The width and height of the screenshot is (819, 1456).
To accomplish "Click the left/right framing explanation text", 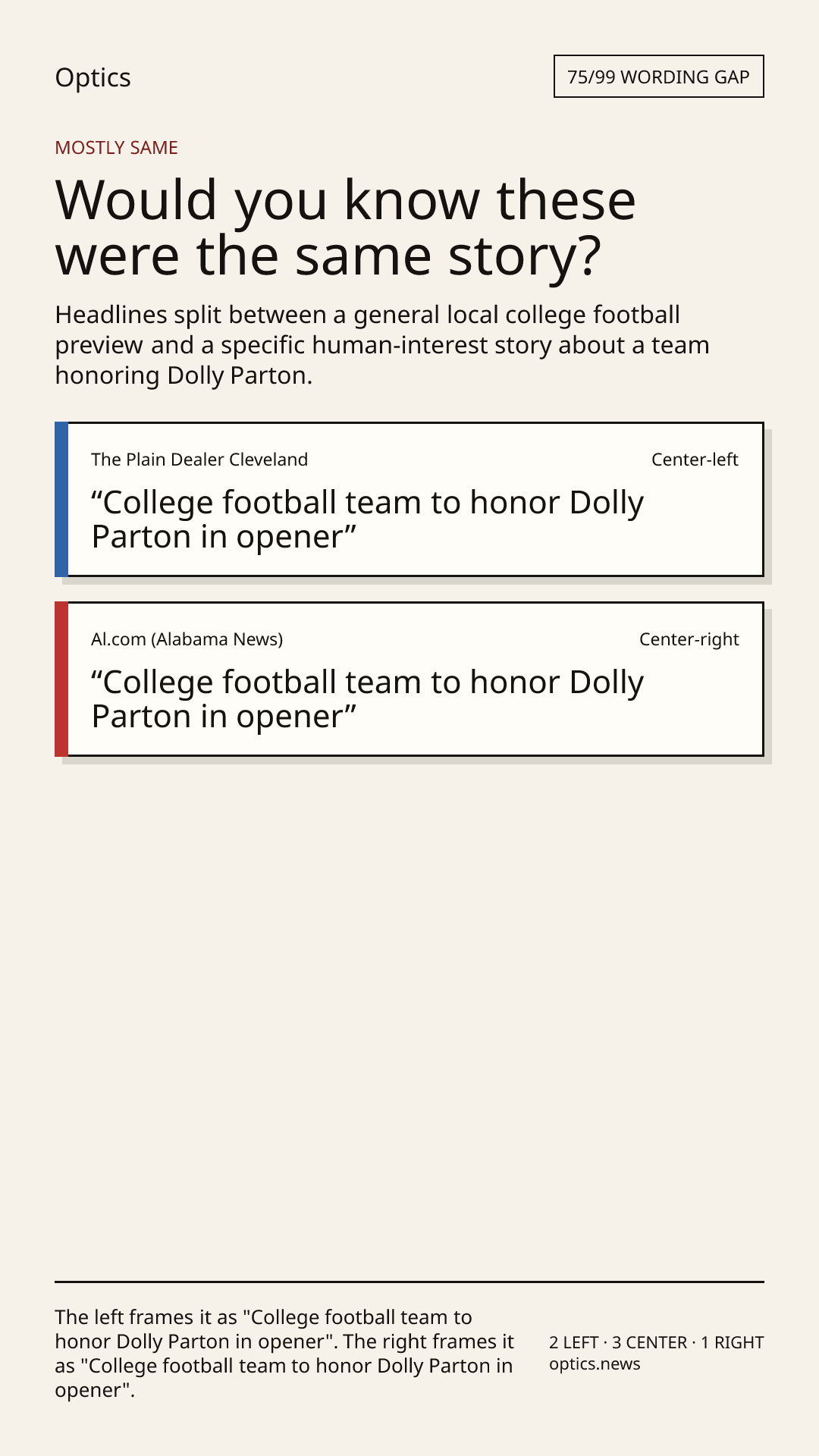I will (x=284, y=1354).
